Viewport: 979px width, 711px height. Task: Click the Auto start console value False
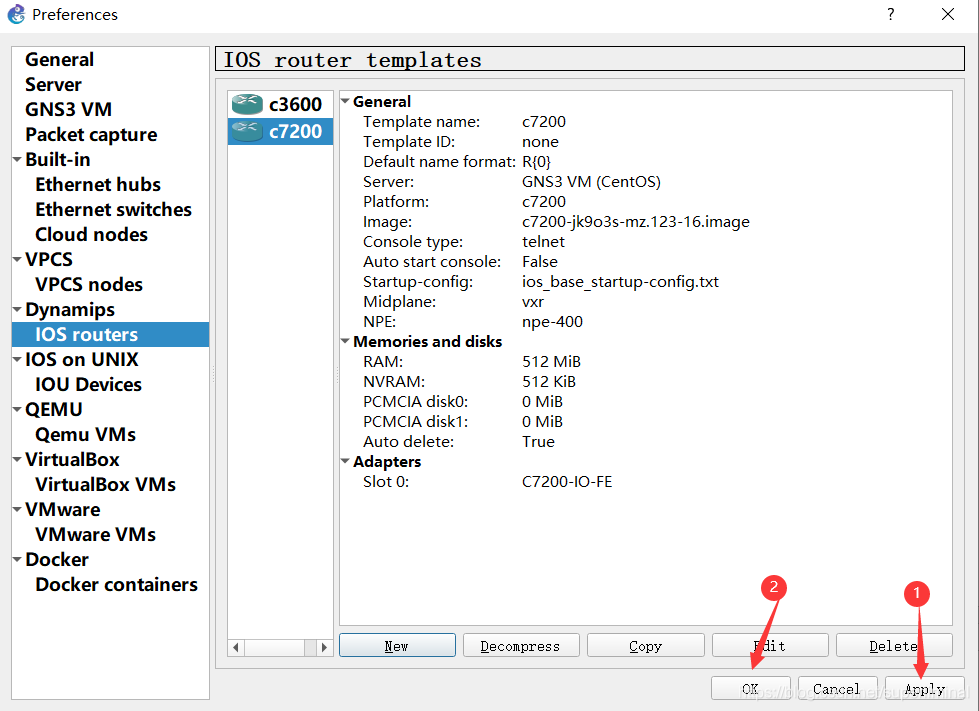[539, 262]
